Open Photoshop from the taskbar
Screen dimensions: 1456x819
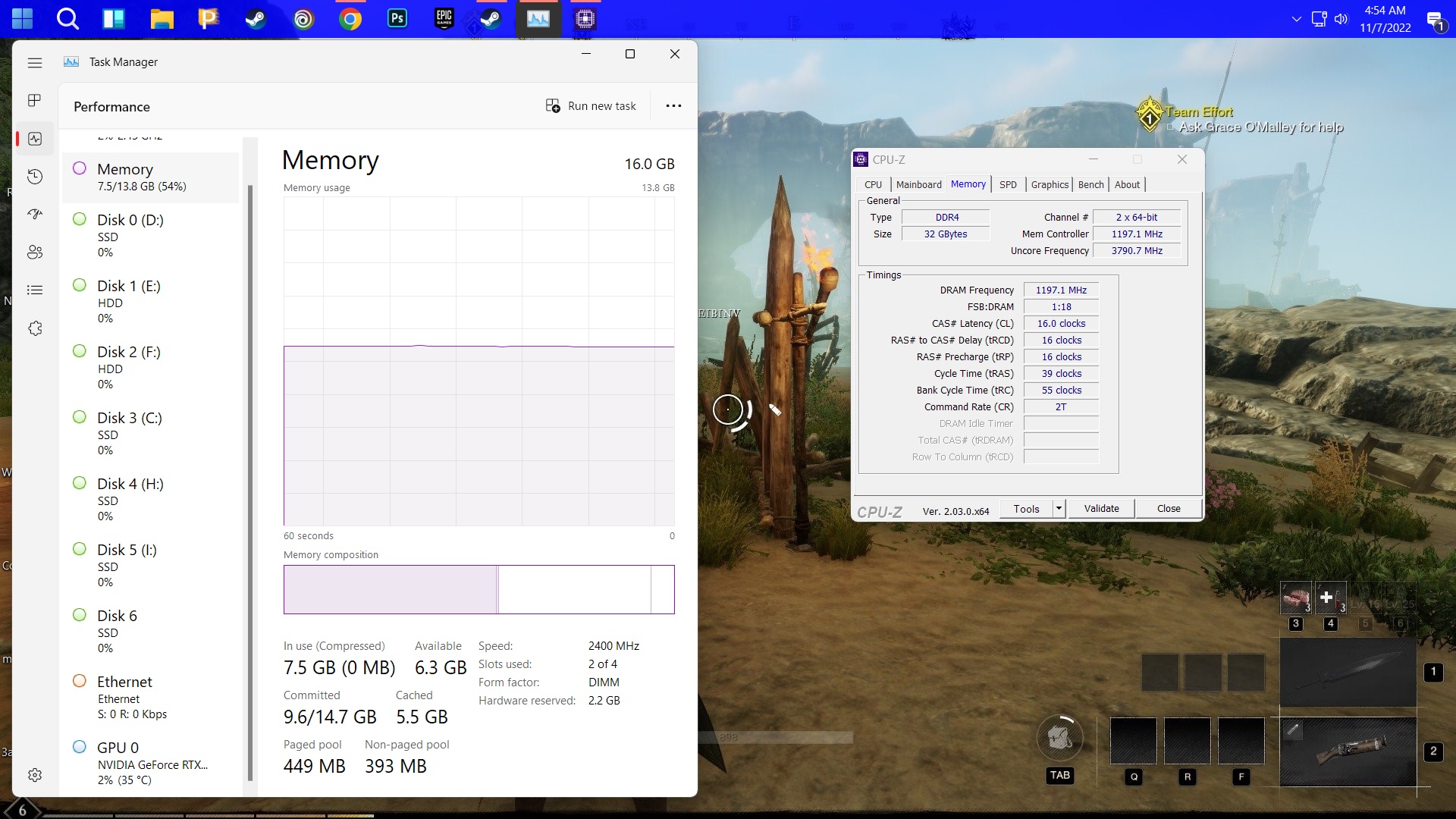pos(397,18)
